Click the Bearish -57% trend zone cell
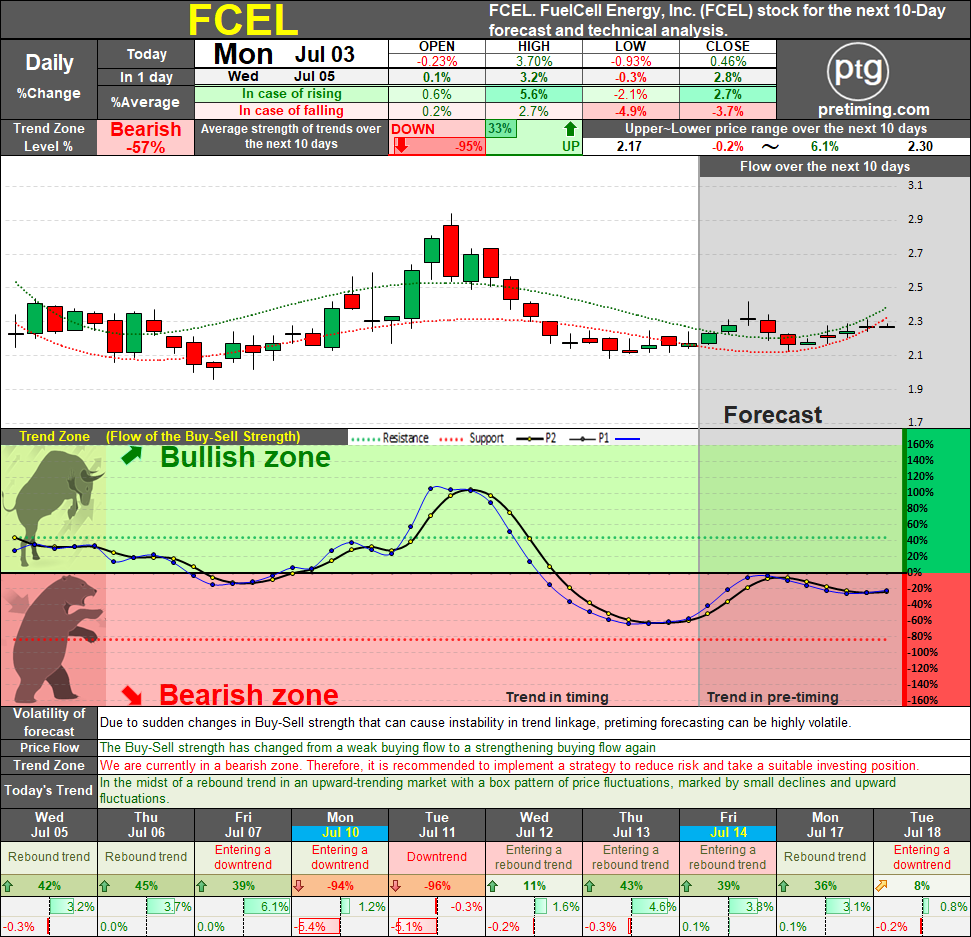 pos(146,137)
